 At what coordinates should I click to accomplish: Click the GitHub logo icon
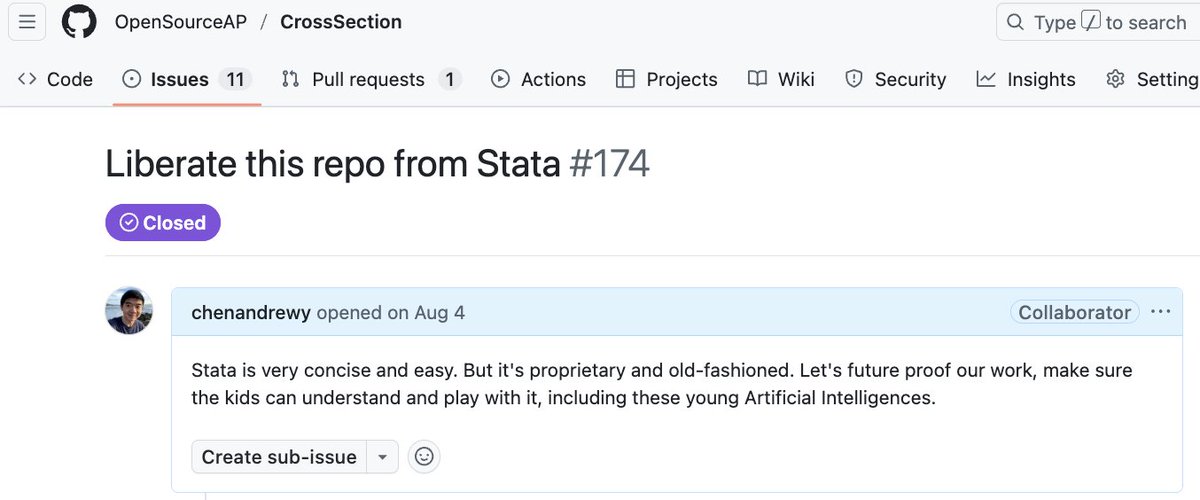click(79, 22)
